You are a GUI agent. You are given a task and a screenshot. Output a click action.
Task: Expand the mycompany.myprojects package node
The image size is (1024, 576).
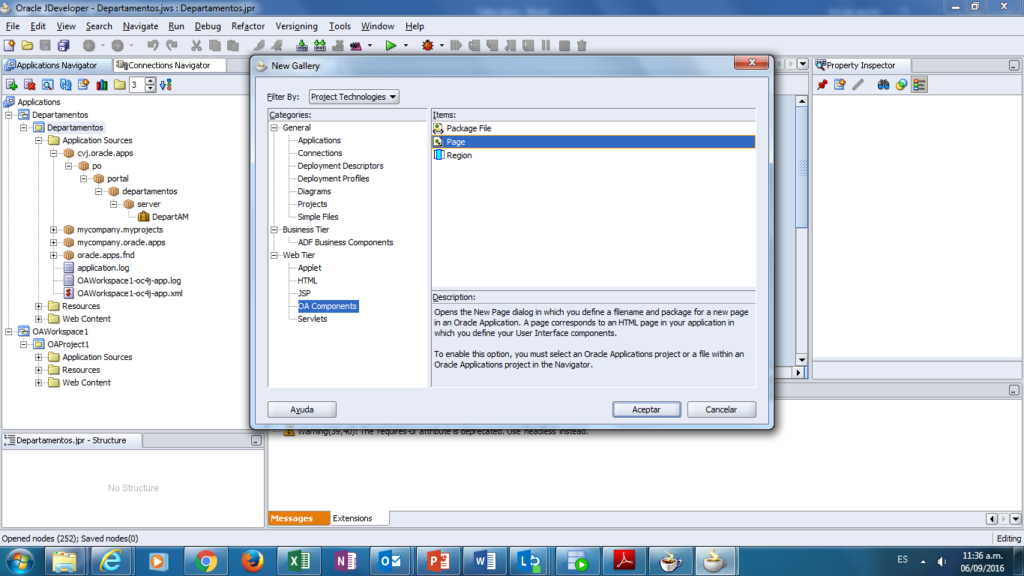click(x=54, y=230)
